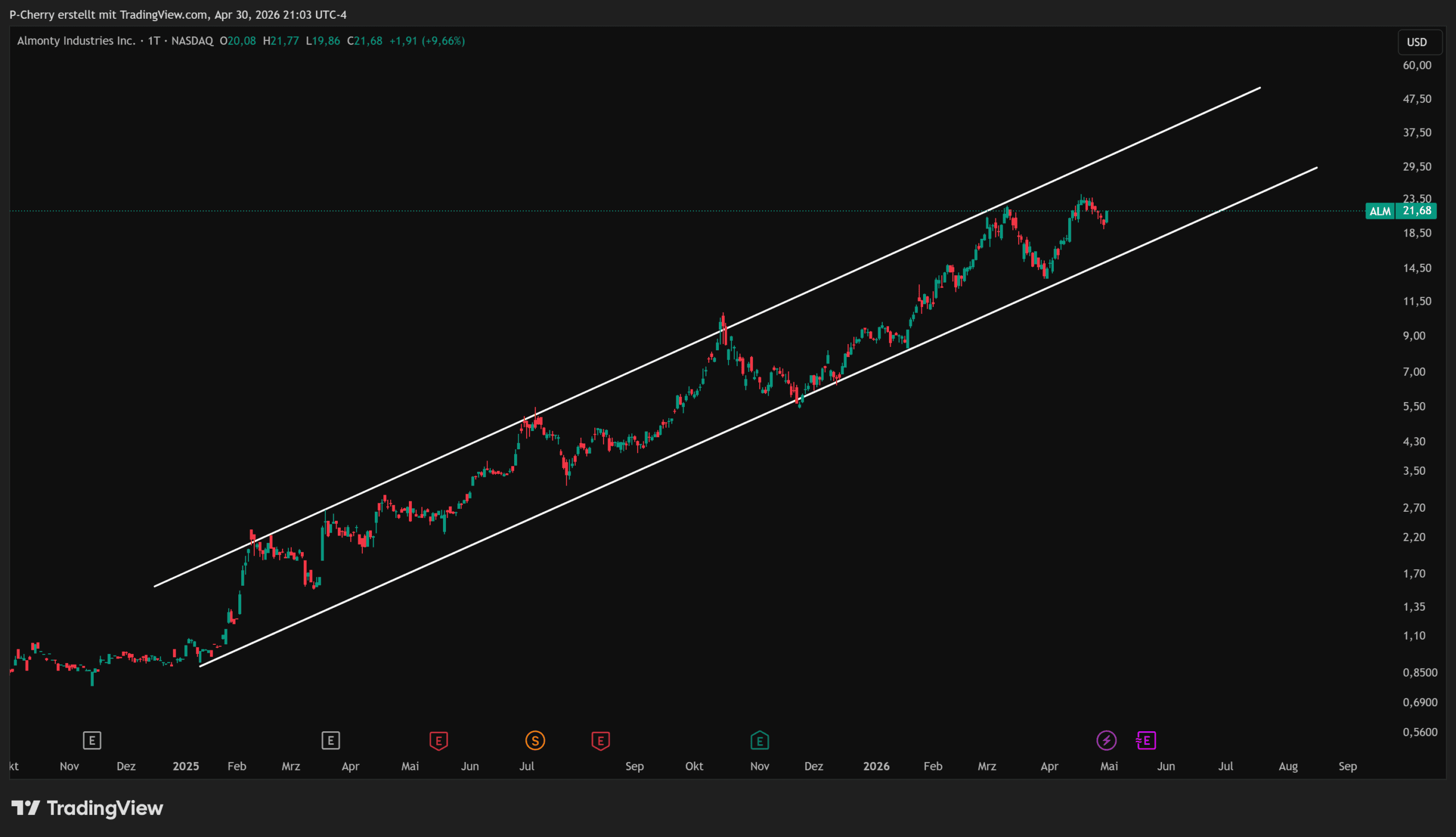Open the green earnings icon at Nov 2025
This screenshot has height=837, width=1456.
[760, 740]
